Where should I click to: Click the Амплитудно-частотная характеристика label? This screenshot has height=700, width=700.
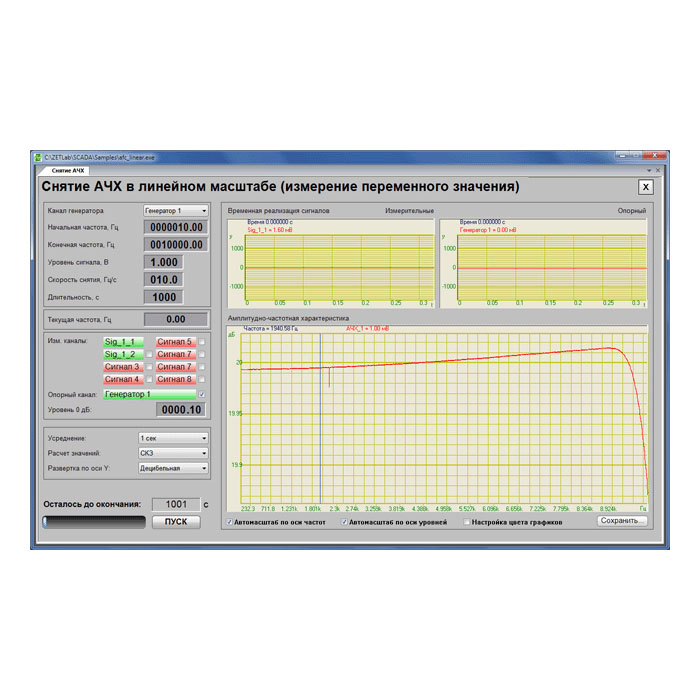coord(288,318)
